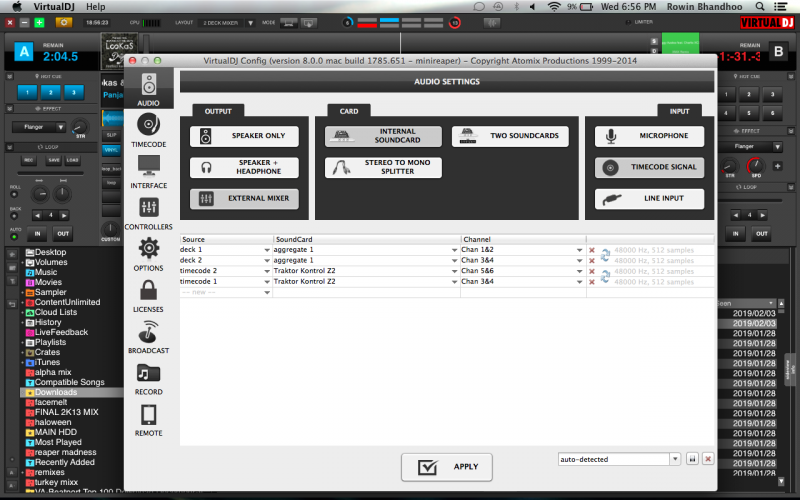Image resolution: width=800 pixels, height=500 pixels.
Task: Select the Downloads folder
Action: pos(56,392)
